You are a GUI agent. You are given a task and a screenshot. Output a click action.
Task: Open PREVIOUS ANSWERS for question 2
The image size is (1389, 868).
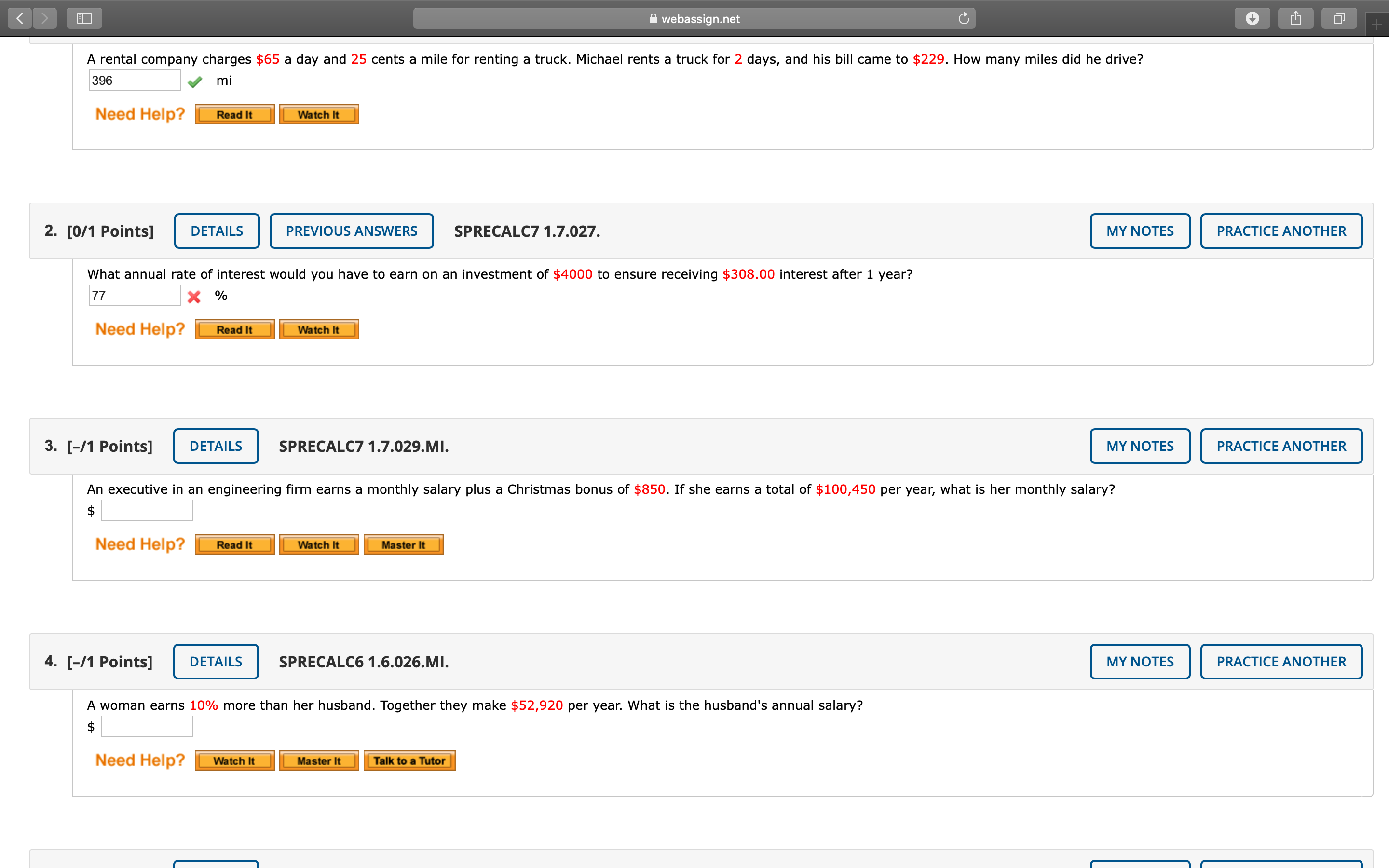click(351, 231)
